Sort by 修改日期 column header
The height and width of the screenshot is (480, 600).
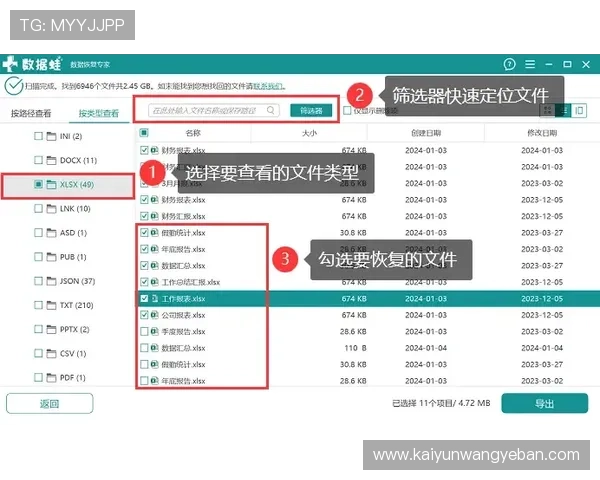tap(542, 133)
